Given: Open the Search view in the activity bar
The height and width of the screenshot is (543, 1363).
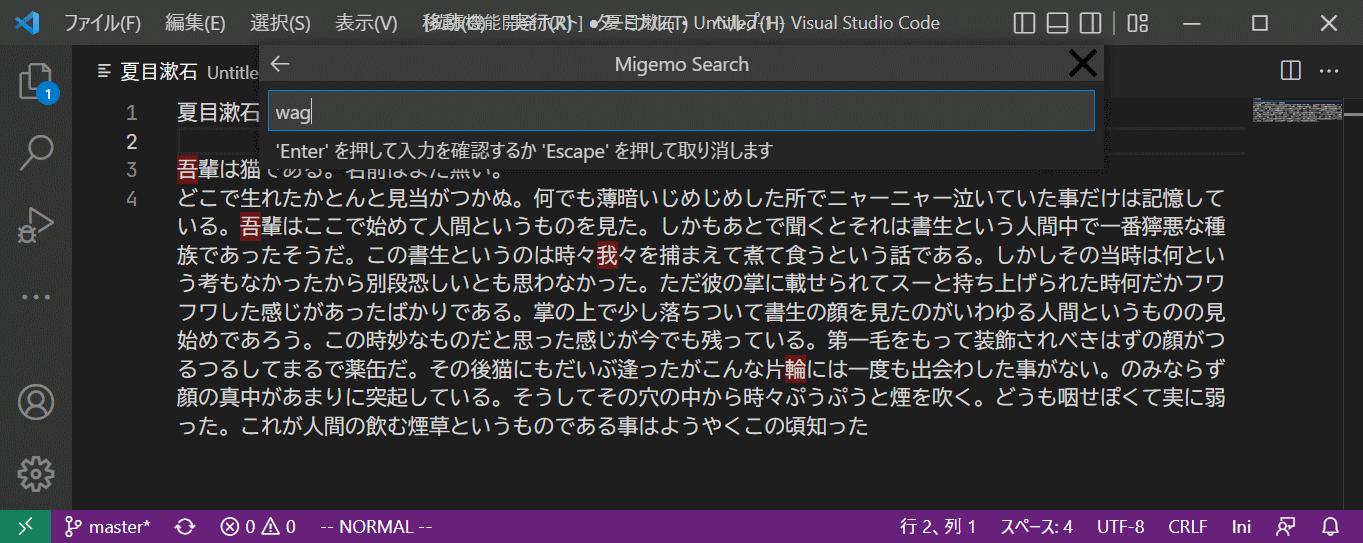Looking at the screenshot, I should point(36,152).
